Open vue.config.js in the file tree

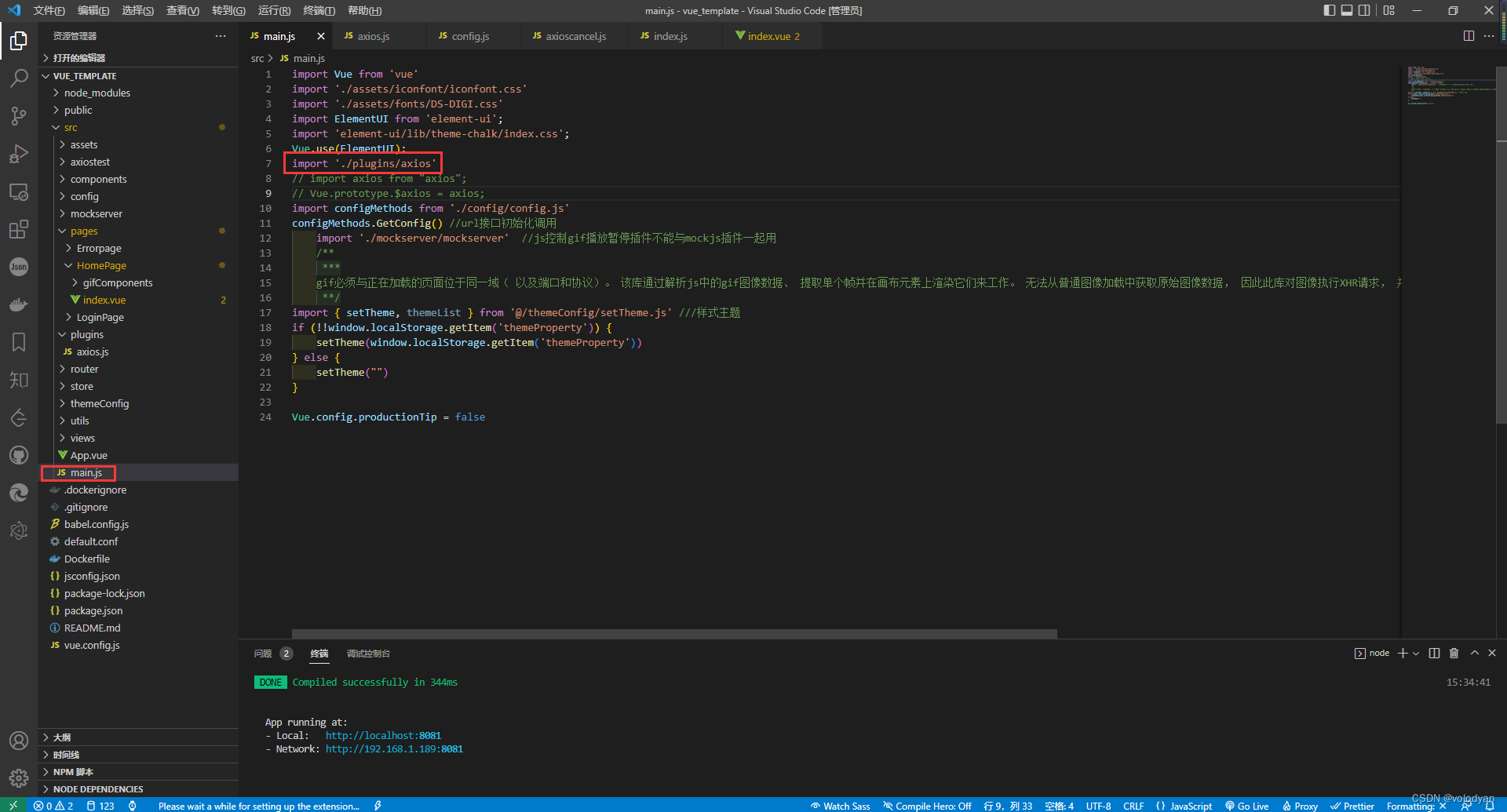[92, 645]
